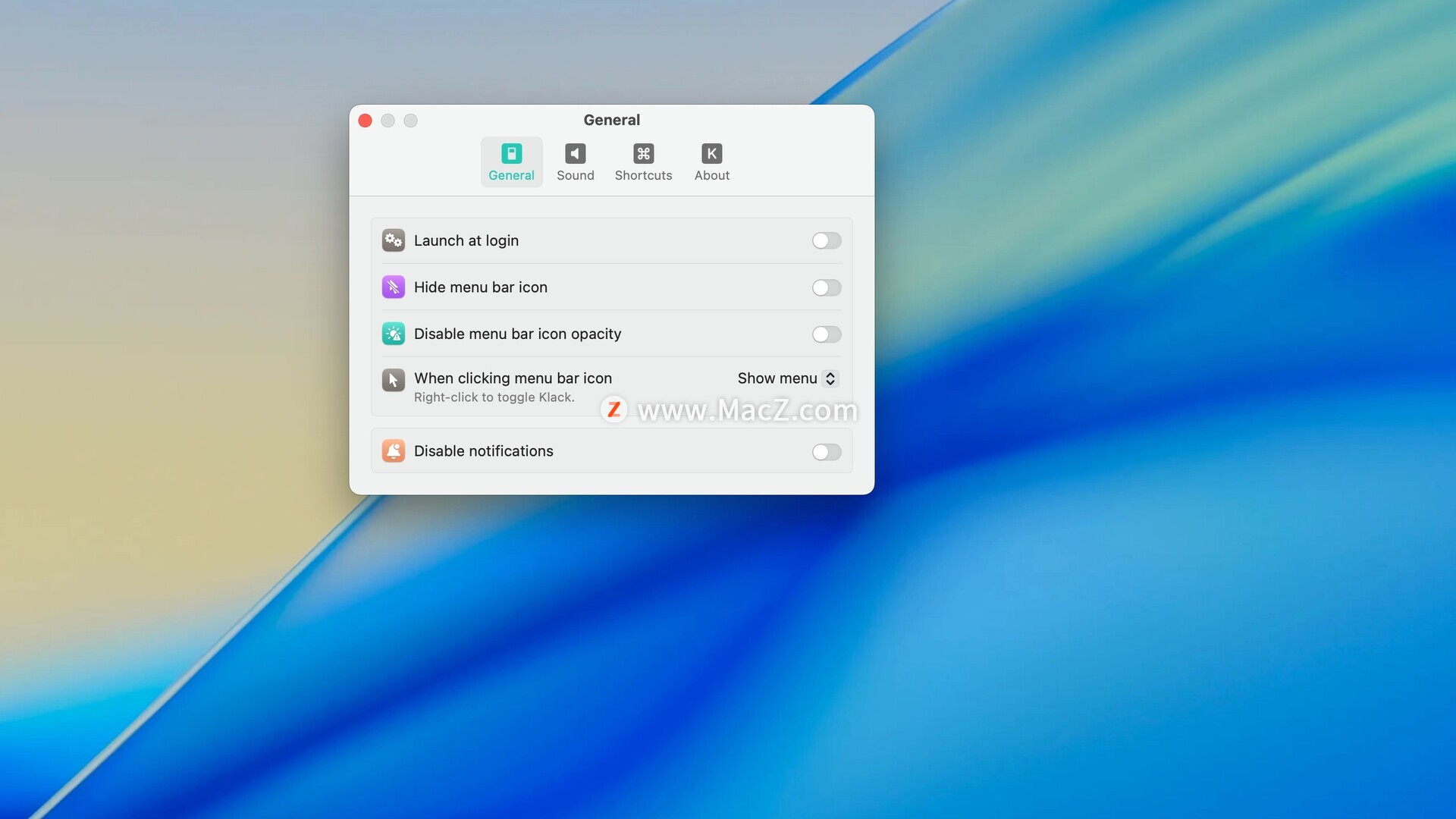Image resolution: width=1456 pixels, height=819 pixels.
Task: Click the up-down chevrons beside Show menu
Action: pyautogui.click(x=830, y=378)
